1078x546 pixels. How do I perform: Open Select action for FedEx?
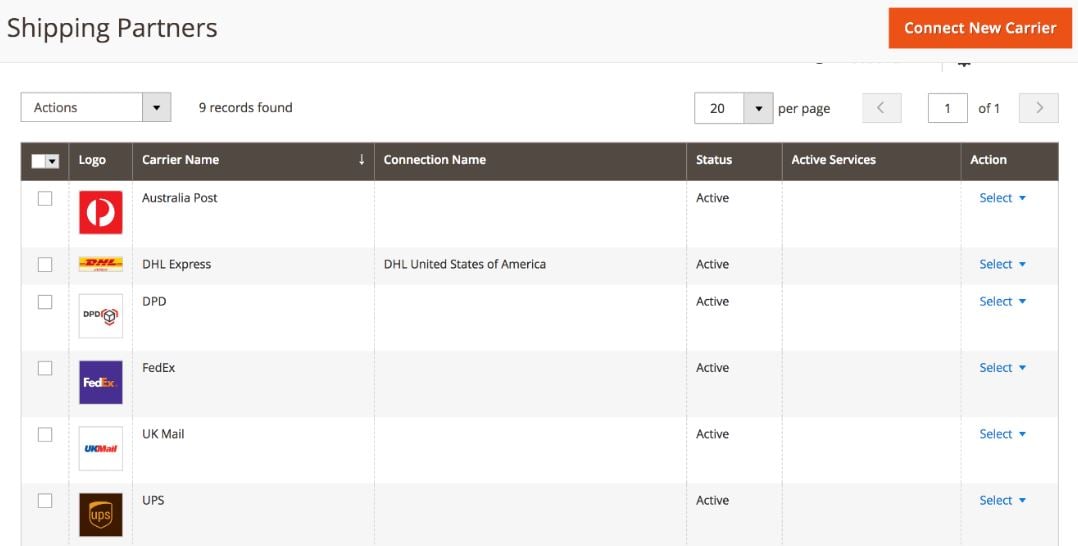[x=1002, y=368]
